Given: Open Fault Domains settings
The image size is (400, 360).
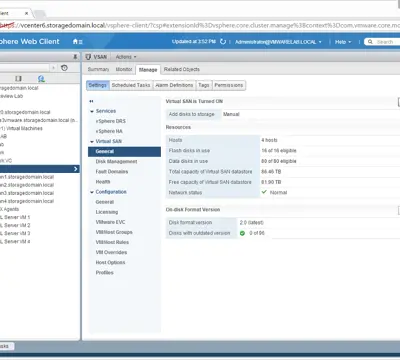Looking at the screenshot, I should [112, 172].
